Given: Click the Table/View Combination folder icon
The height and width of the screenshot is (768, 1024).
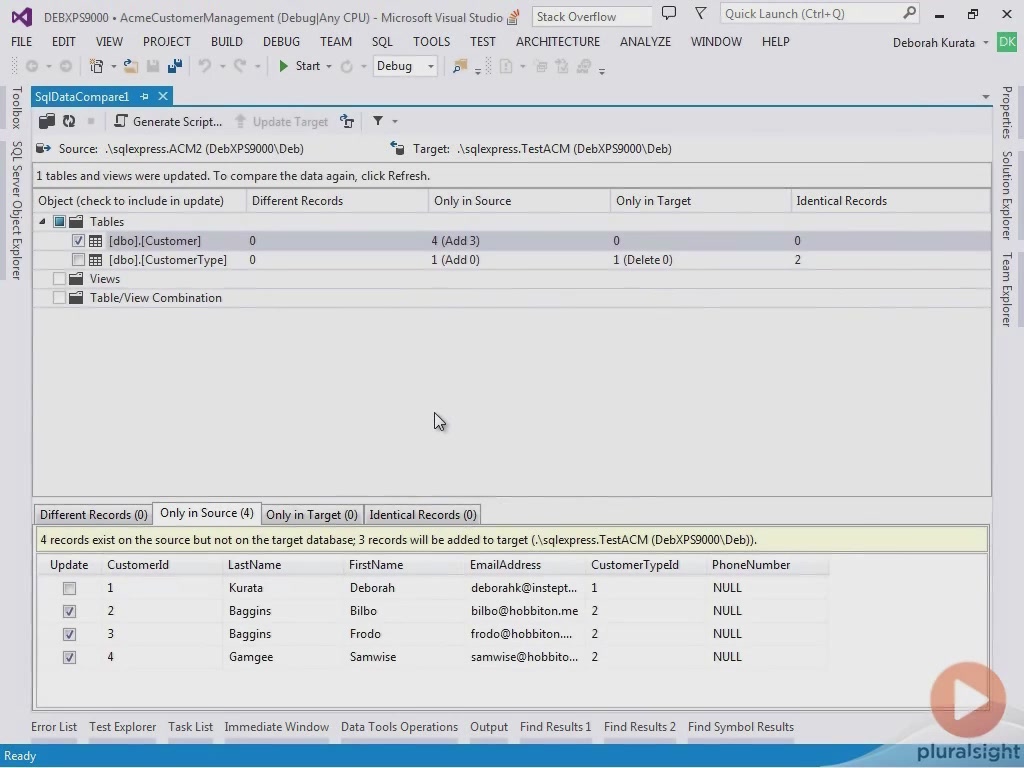Looking at the screenshot, I should (x=76, y=298).
